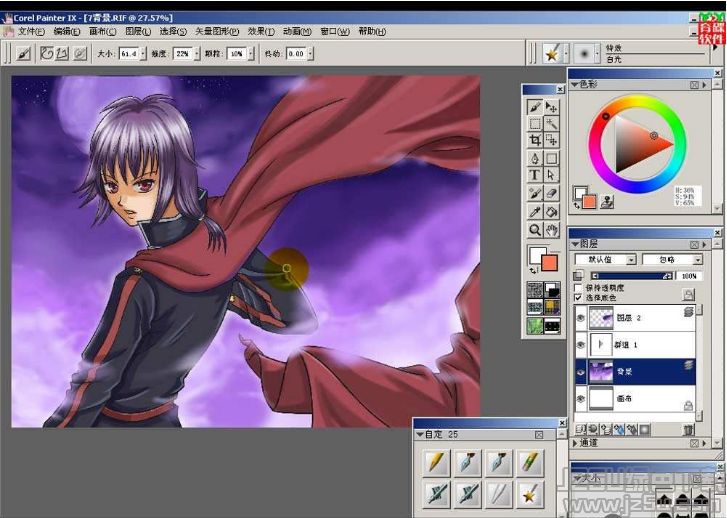Open the layer composite method dropdown 默认值
The width and height of the screenshot is (727, 518).
coord(606,260)
